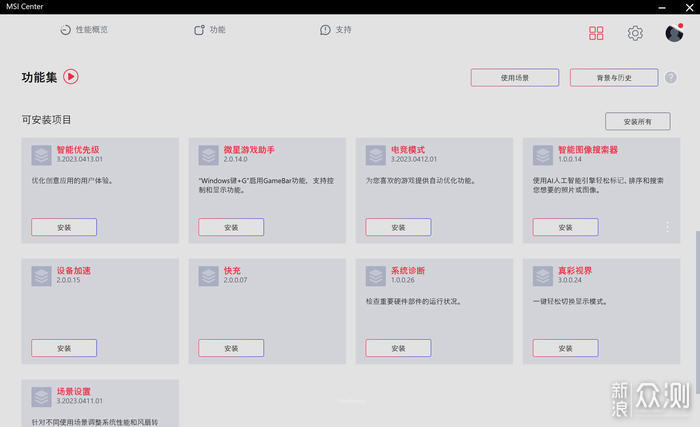Click the 电竞模式 package icon
The width and height of the screenshot is (700, 427).
[376, 155]
